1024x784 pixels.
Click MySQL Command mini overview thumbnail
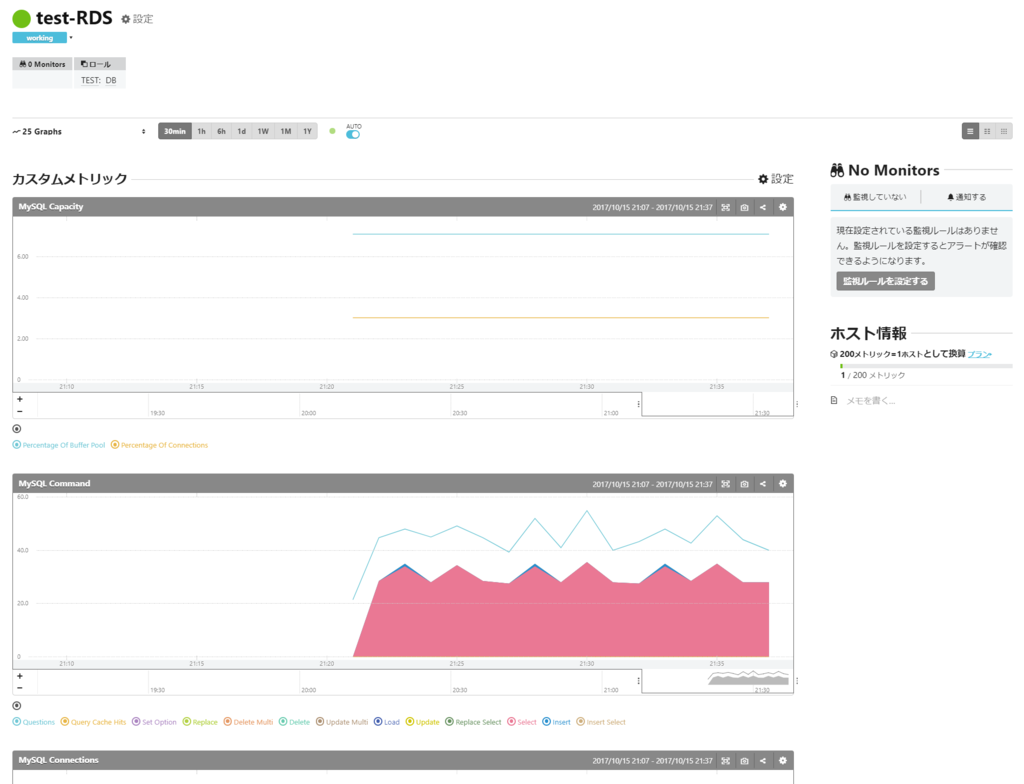coord(749,679)
